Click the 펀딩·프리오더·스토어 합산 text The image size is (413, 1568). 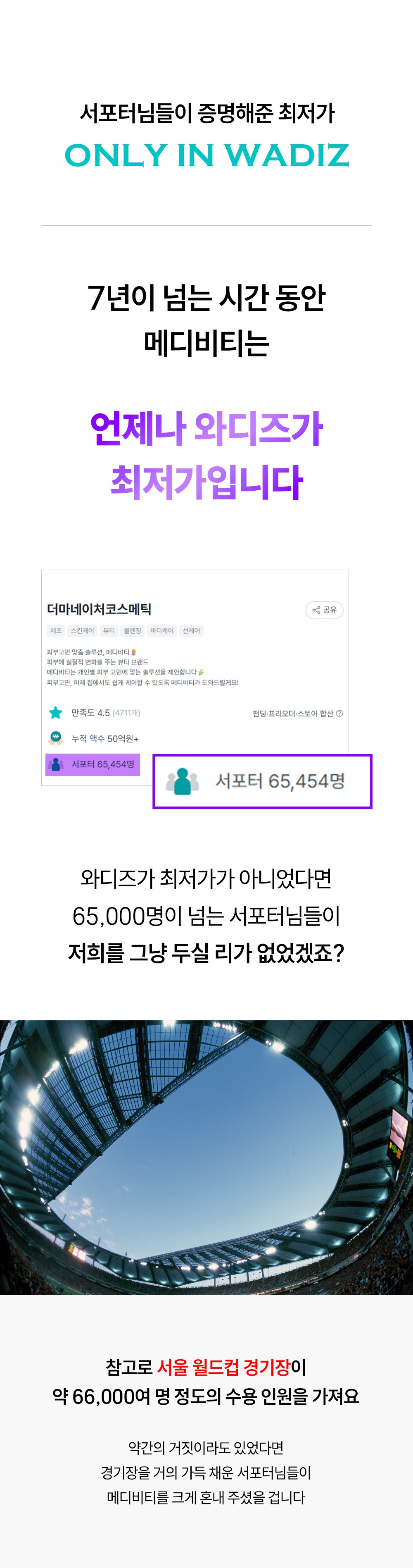coord(293,714)
